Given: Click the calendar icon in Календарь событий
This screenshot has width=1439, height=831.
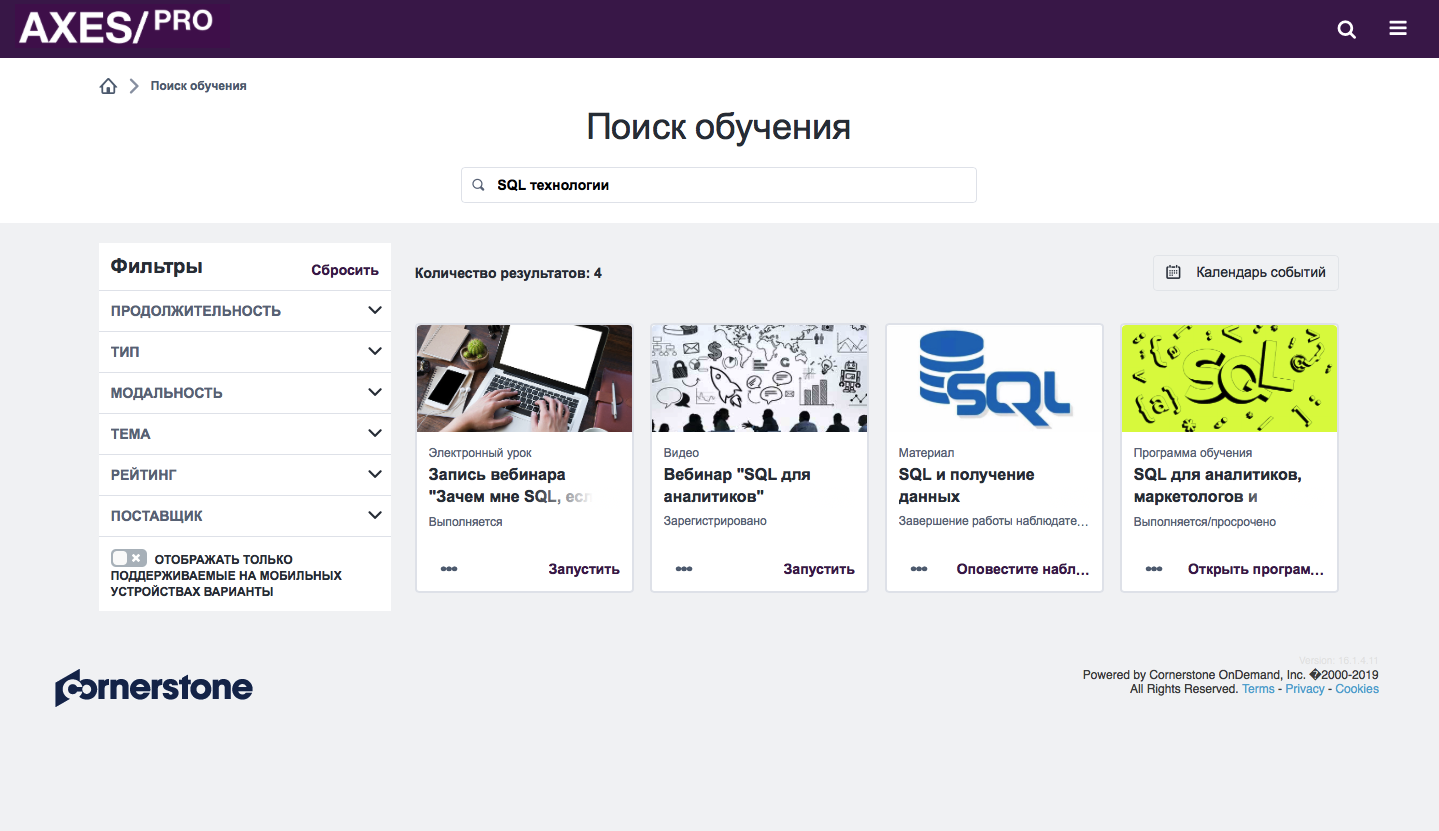Looking at the screenshot, I should tap(1174, 272).
